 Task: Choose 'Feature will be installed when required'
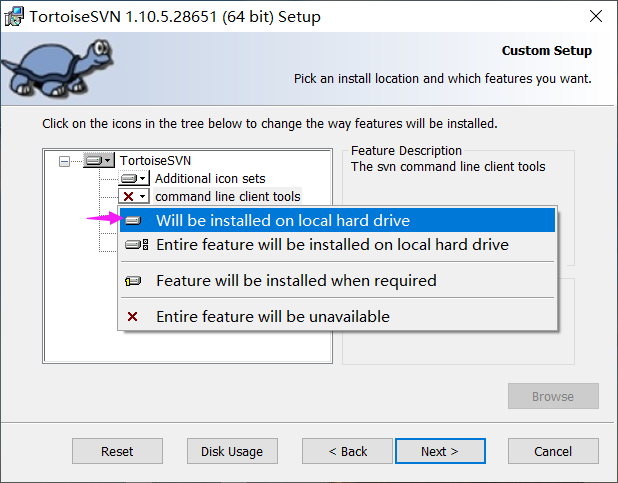tap(337, 281)
